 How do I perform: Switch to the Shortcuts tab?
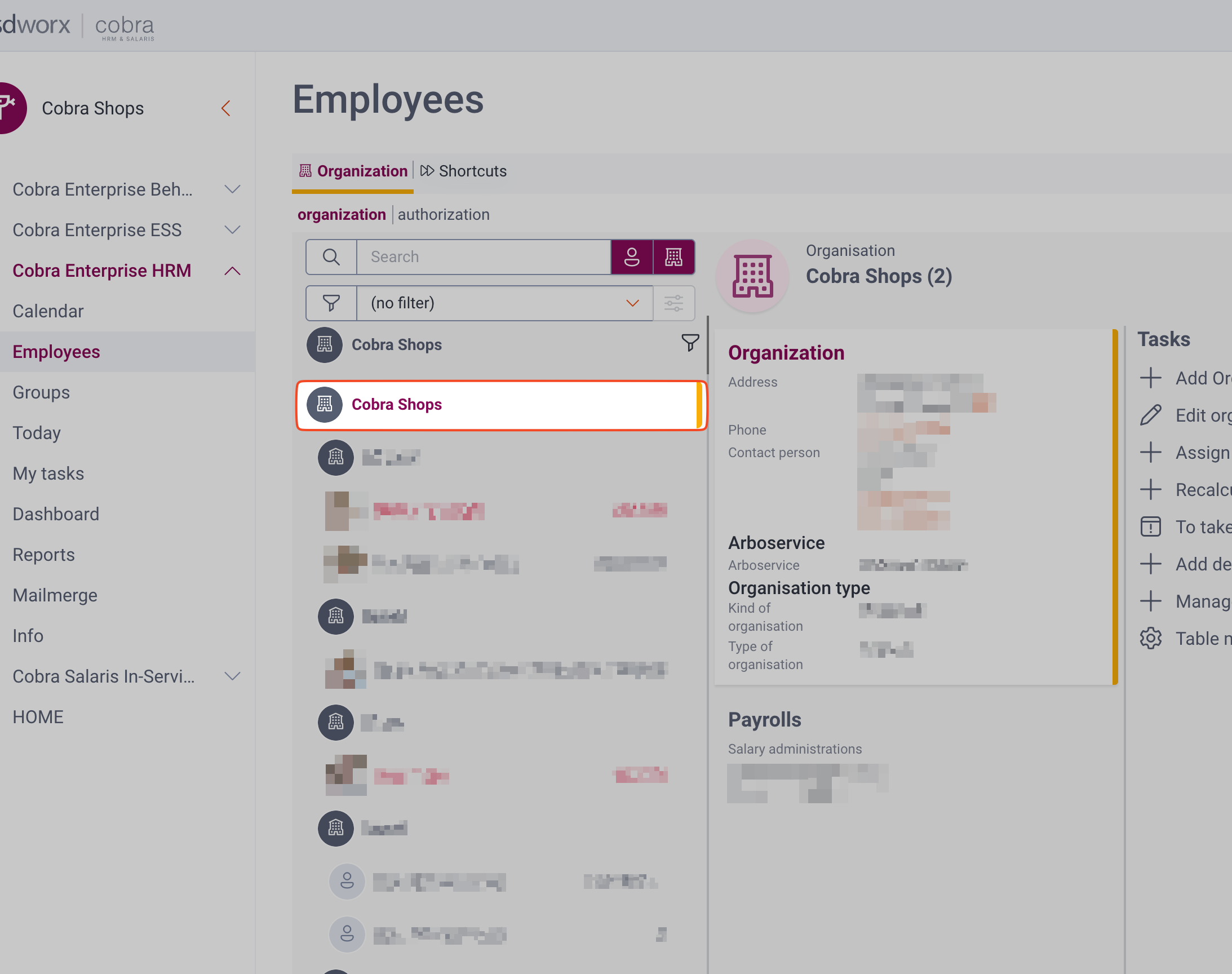coord(463,171)
